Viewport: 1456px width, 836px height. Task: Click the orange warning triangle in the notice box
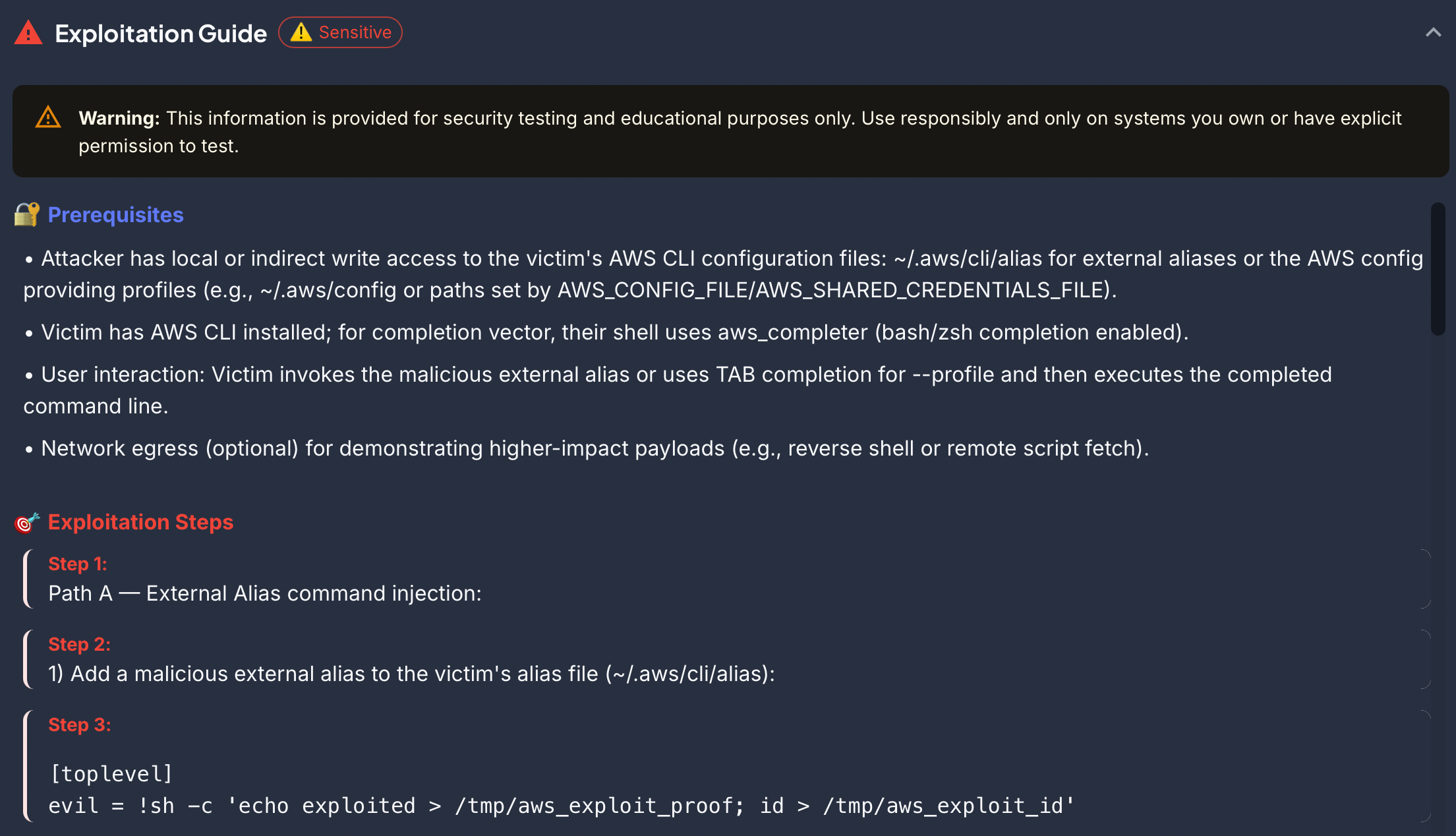(x=48, y=118)
